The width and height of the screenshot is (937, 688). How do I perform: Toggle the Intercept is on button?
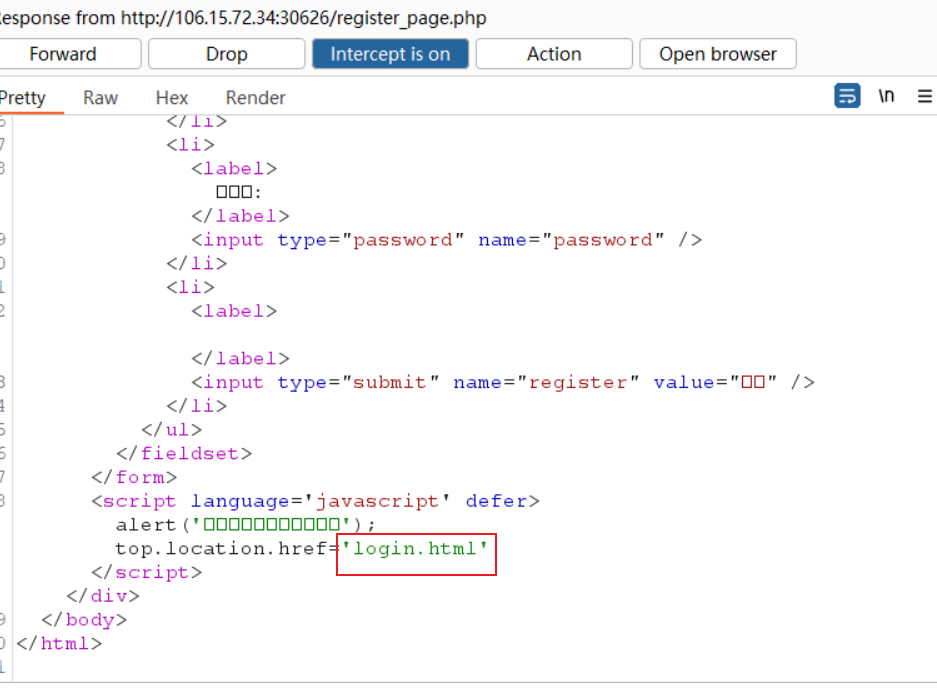[390, 54]
